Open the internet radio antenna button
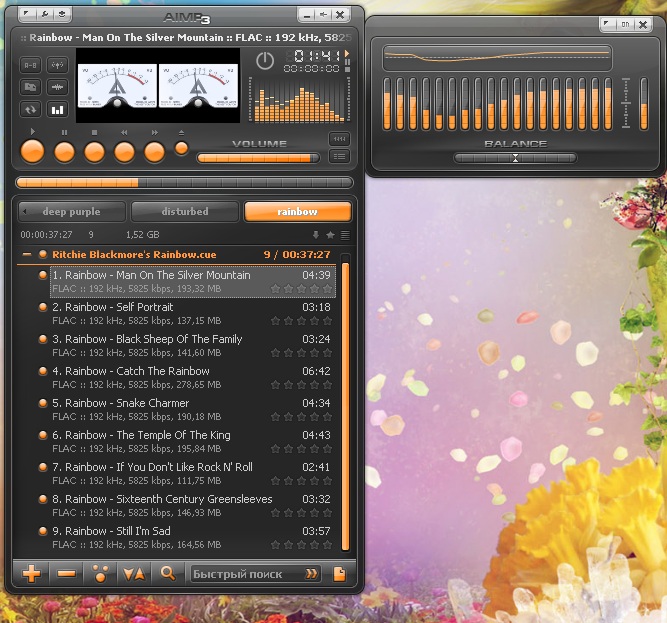Viewport: 667px width, 623px height. (x=57, y=65)
